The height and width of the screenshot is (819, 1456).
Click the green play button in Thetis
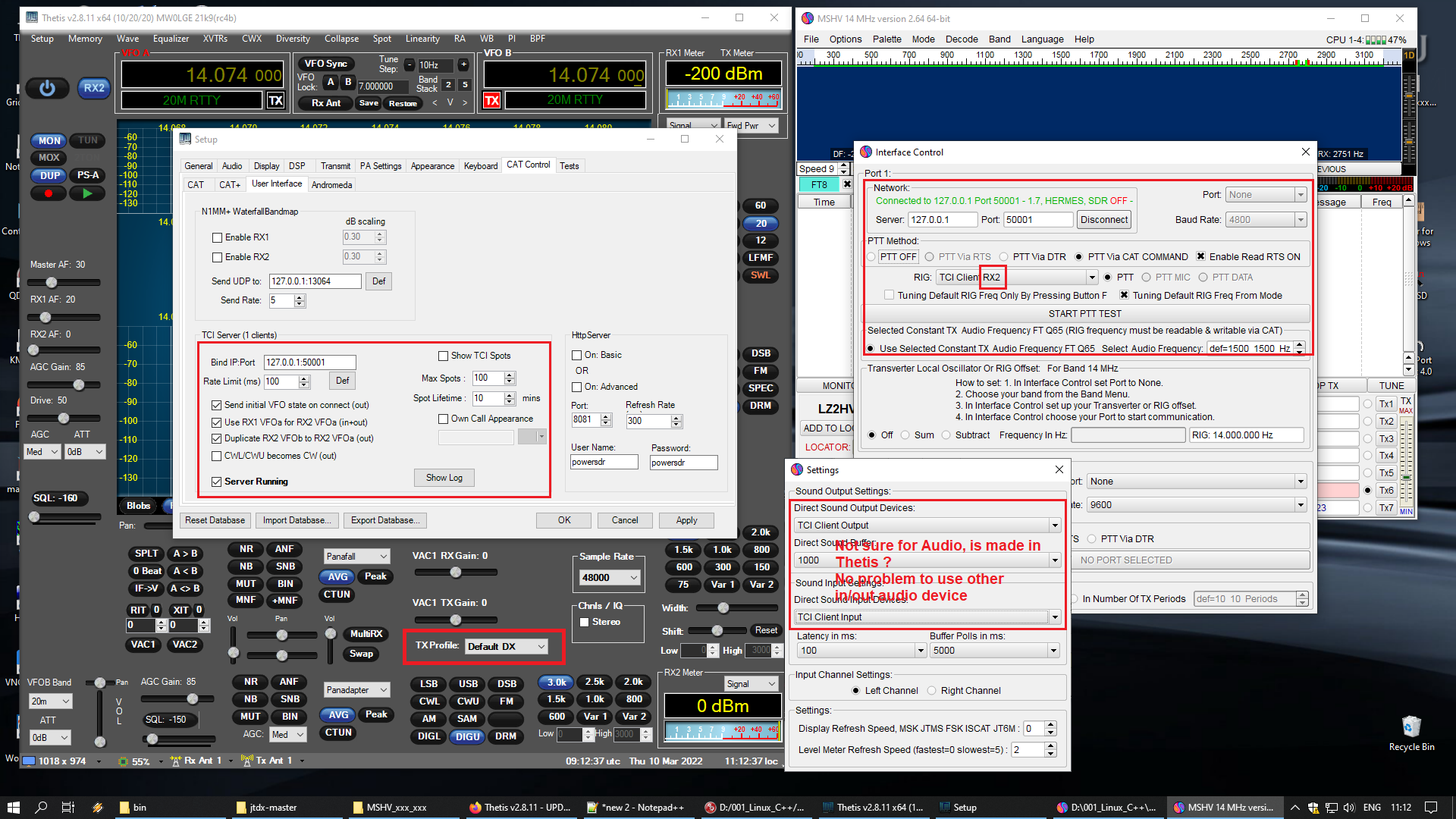click(88, 193)
